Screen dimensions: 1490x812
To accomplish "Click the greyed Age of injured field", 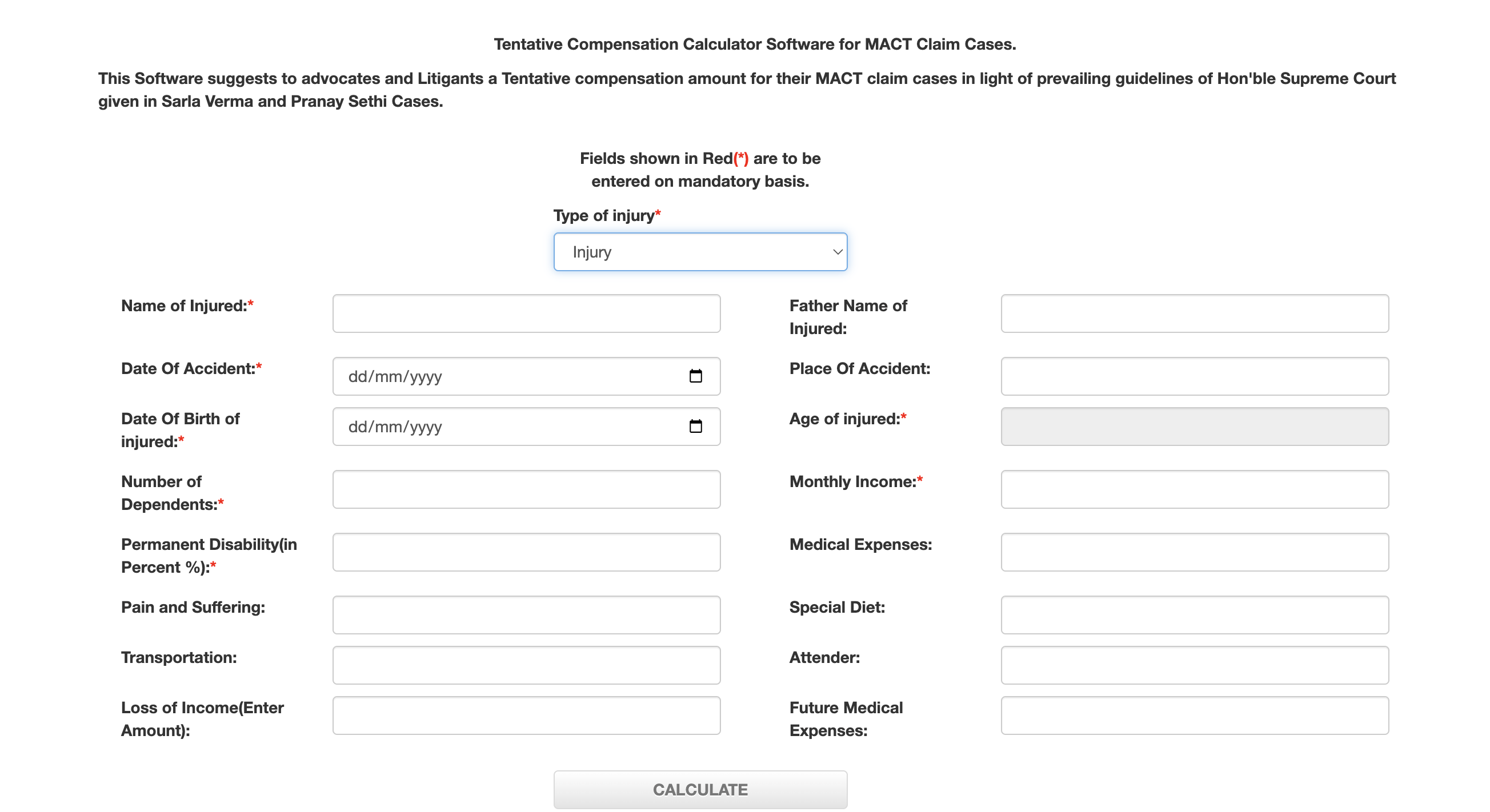I will pos(1195,427).
